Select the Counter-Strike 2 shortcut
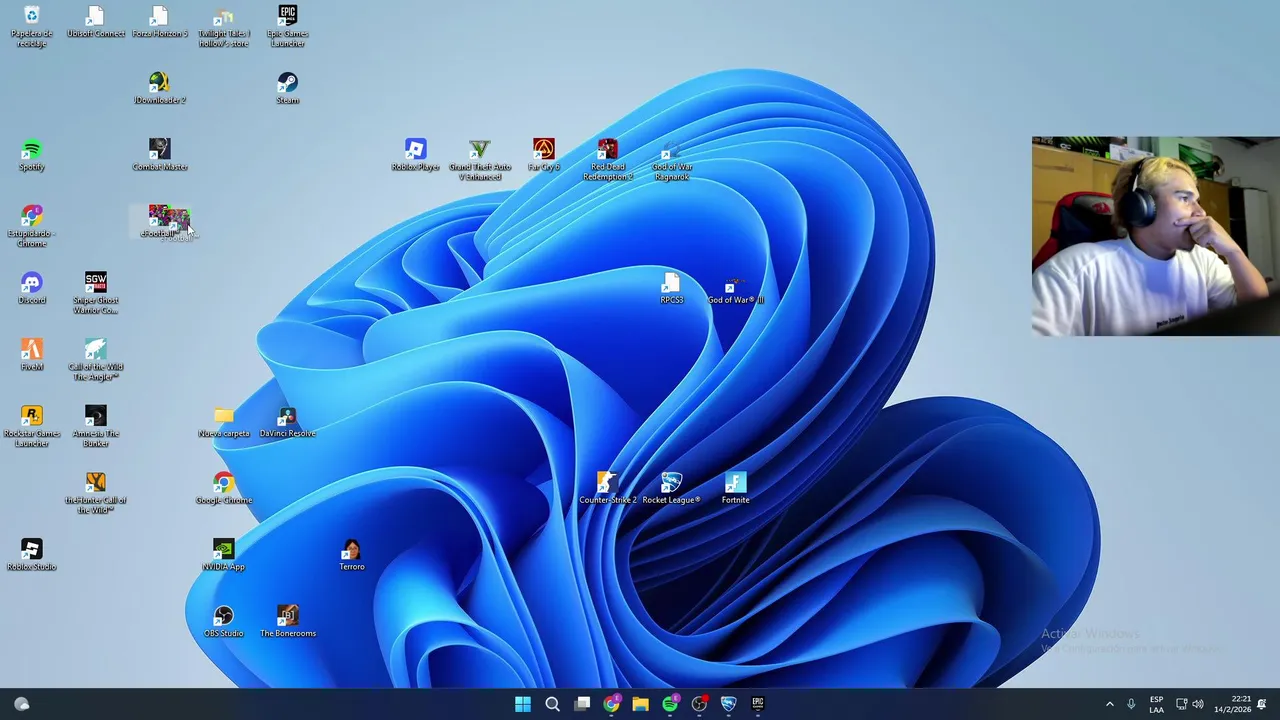This screenshot has width=1280, height=720. (607, 488)
